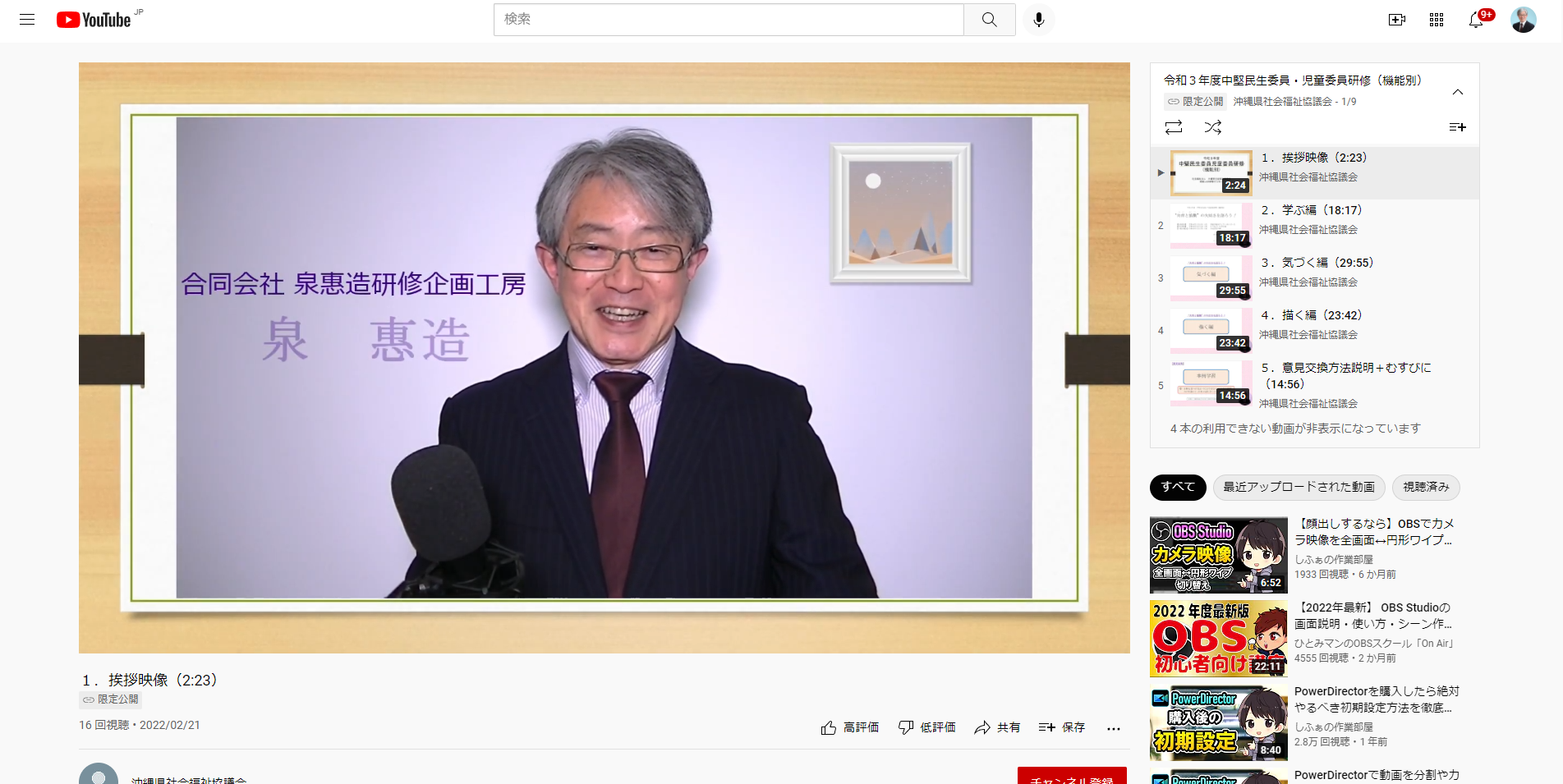
Task: Open ひとみマンのOBSスクール channel name
Action: [x=1374, y=644]
